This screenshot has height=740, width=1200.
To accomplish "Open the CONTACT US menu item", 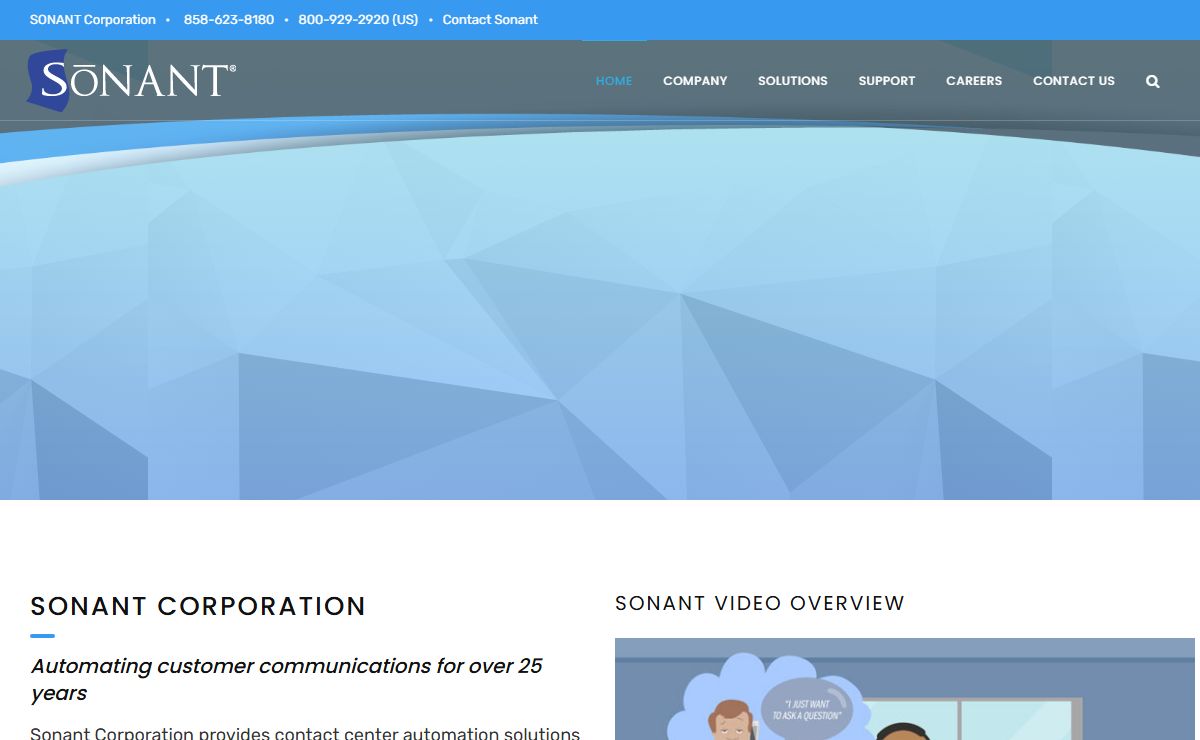I will point(1074,81).
